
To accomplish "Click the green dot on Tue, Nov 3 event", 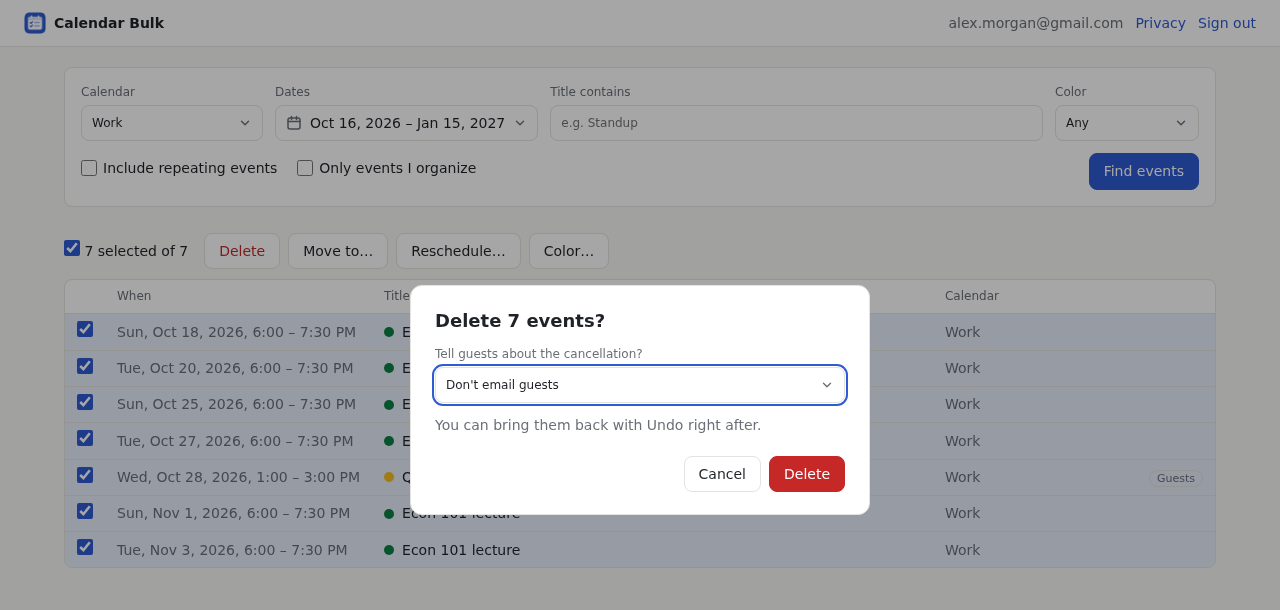I will (x=389, y=550).
